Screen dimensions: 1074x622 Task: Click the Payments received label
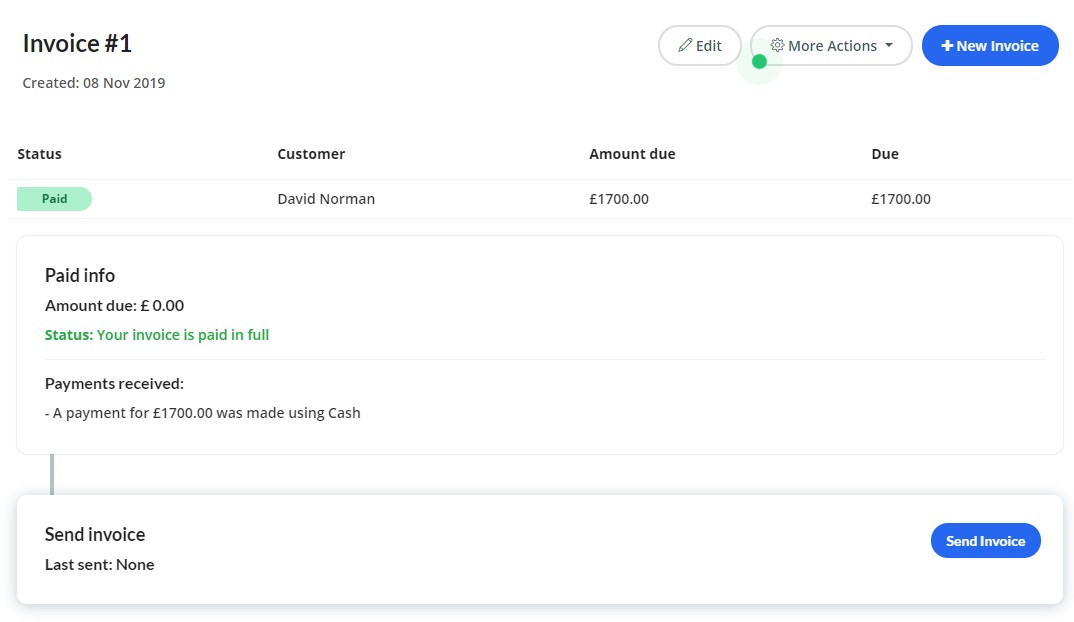(x=114, y=384)
